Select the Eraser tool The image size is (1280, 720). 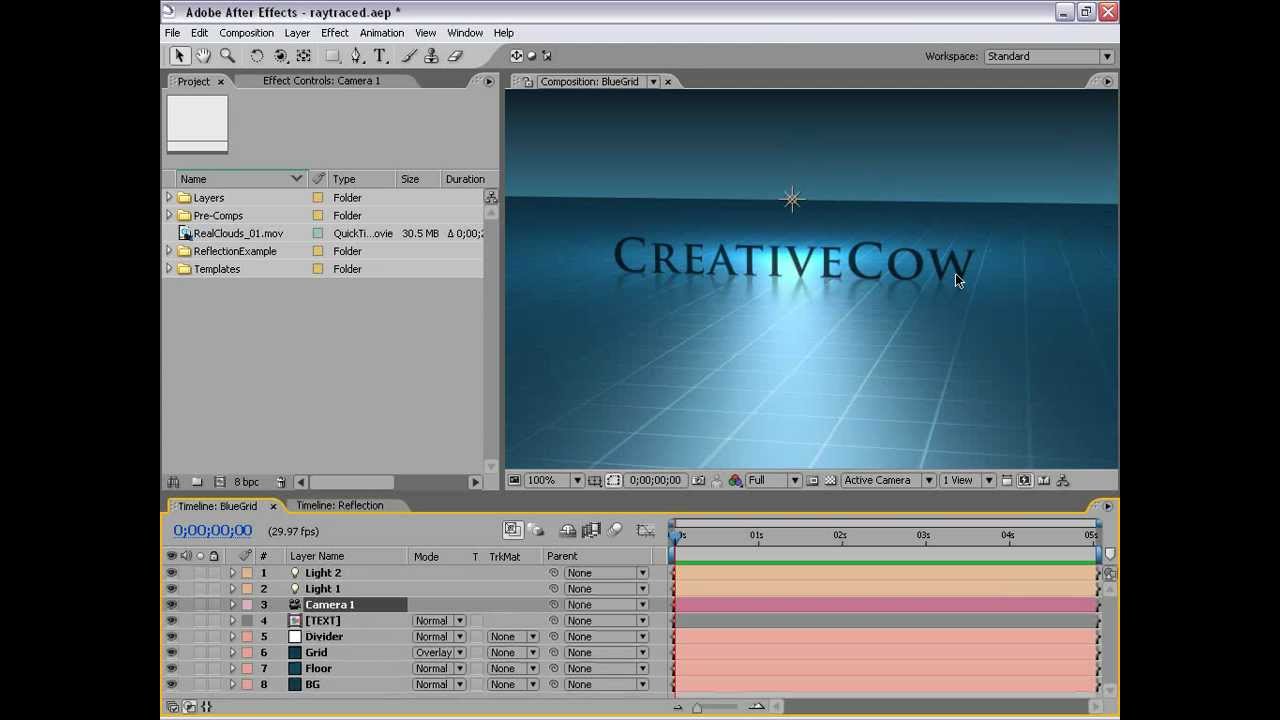tap(456, 56)
